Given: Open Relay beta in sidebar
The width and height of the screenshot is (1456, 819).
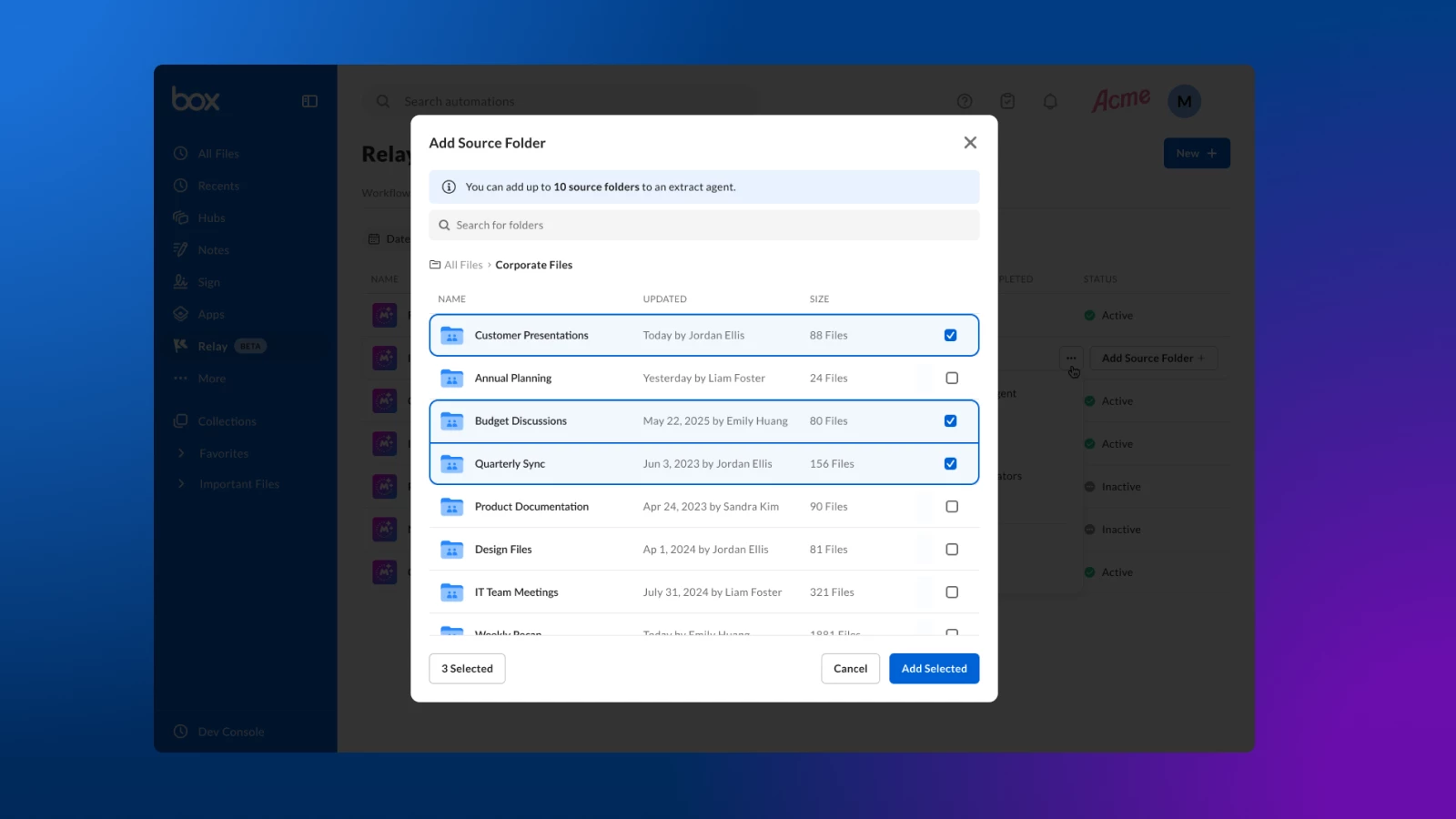Looking at the screenshot, I should coord(219,346).
